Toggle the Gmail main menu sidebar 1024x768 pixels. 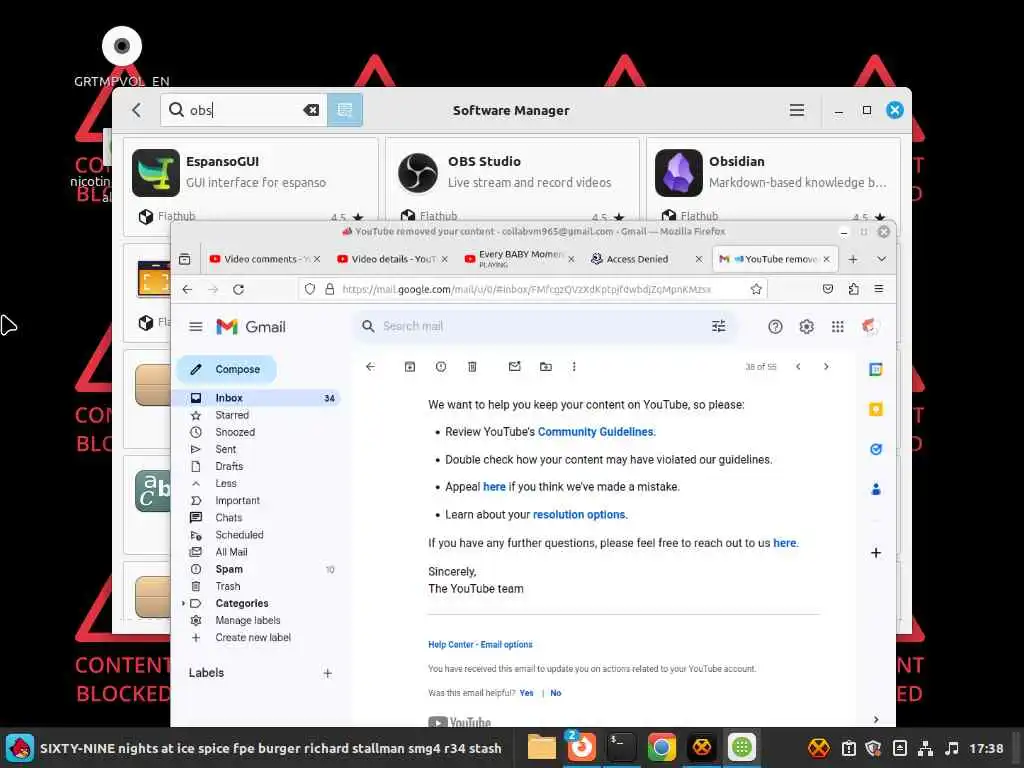(195, 327)
